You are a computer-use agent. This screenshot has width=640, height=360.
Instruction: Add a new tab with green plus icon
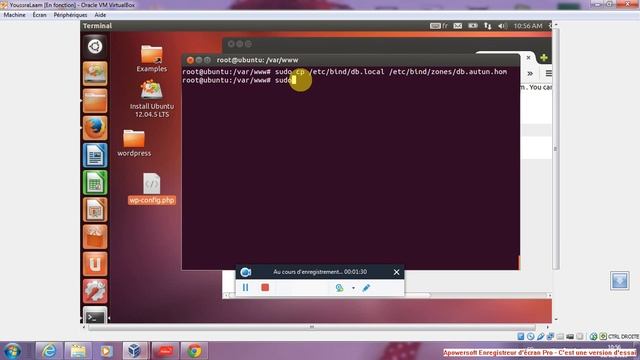pos(544,58)
